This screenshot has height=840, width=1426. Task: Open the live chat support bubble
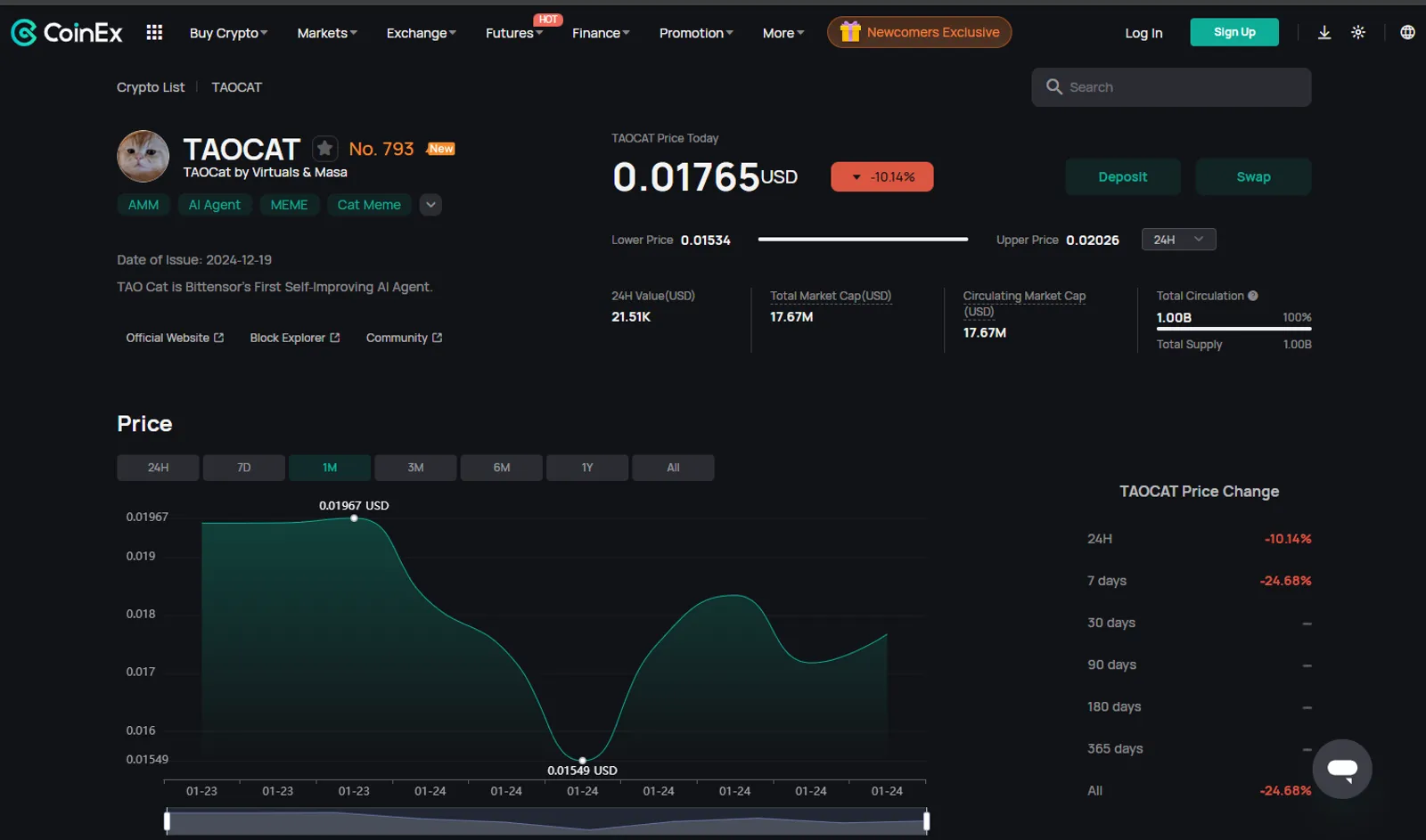coord(1341,768)
